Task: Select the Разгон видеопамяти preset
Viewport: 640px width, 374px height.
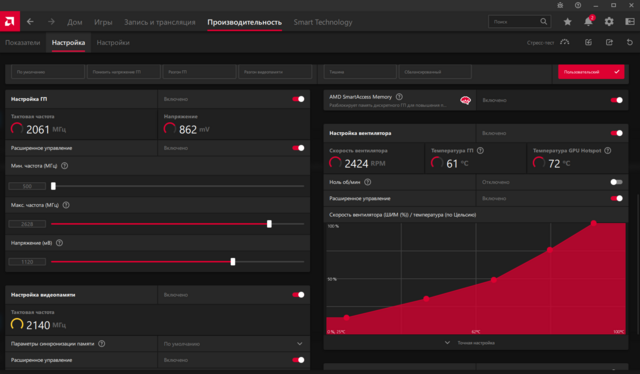Action: (x=275, y=72)
